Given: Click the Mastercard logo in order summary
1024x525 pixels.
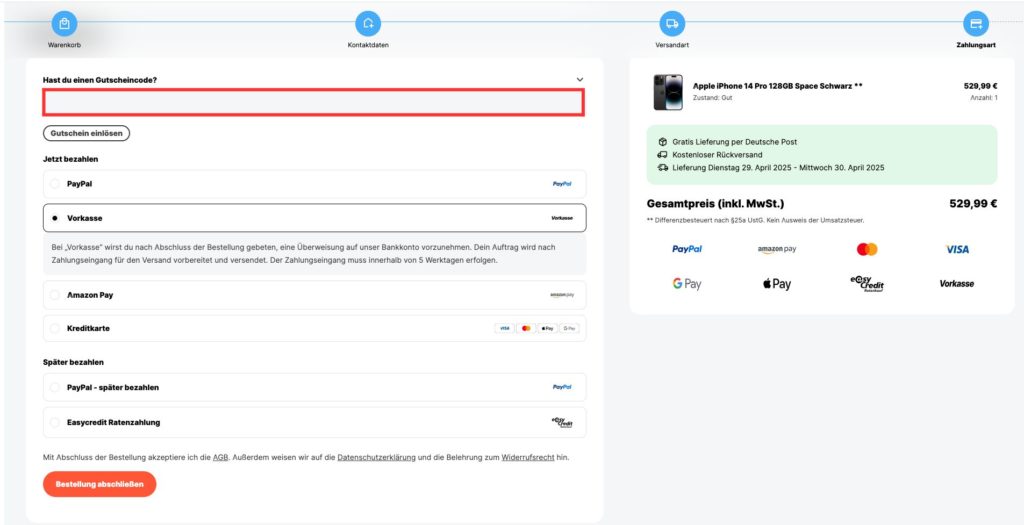Looking at the screenshot, I should [867, 249].
